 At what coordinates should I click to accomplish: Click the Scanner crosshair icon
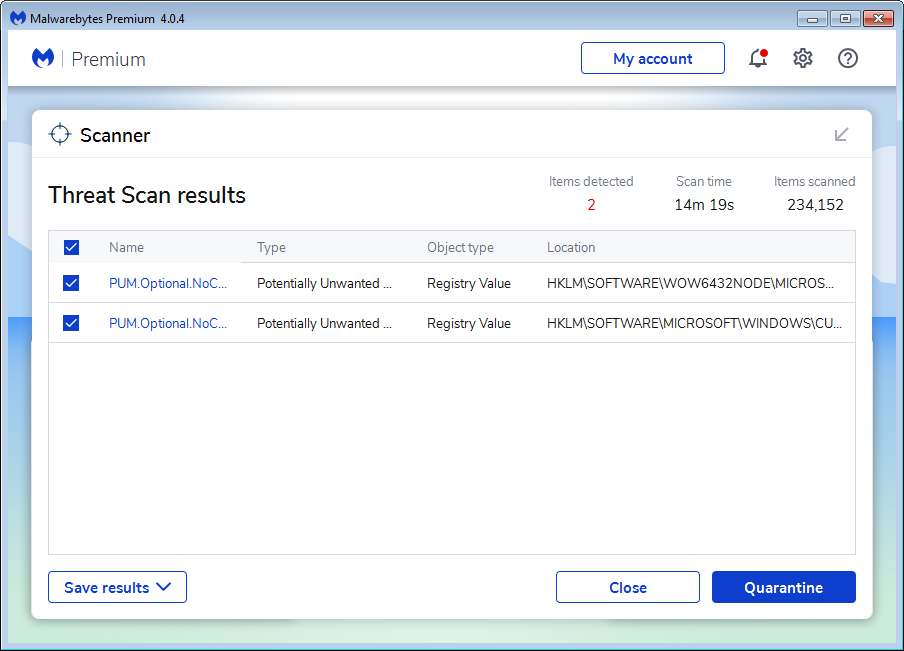tap(60, 135)
